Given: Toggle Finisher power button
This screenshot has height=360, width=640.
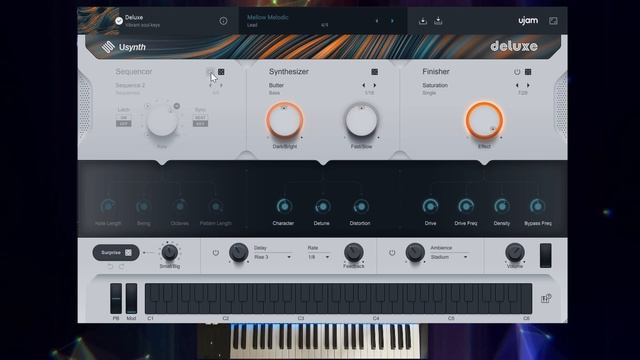Looking at the screenshot, I should pyautogui.click(x=517, y=72).
